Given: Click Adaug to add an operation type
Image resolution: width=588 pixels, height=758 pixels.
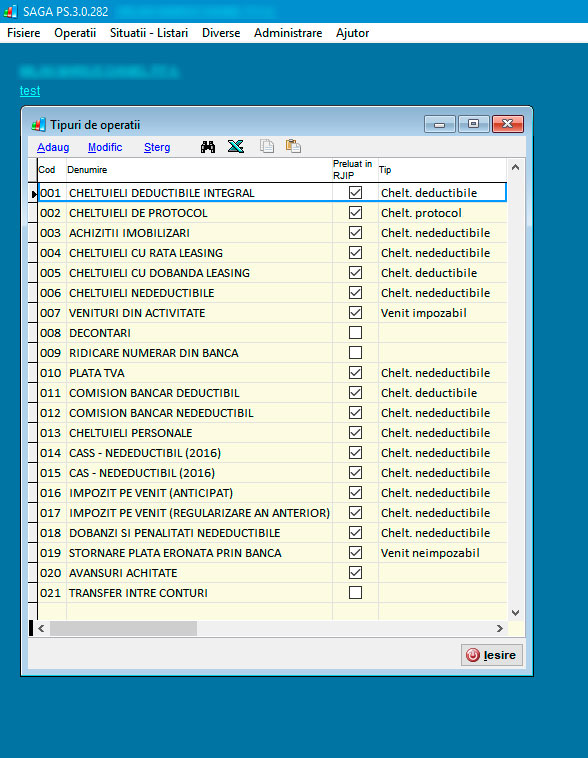Looking at the screenshot, I should coord(53,147).
